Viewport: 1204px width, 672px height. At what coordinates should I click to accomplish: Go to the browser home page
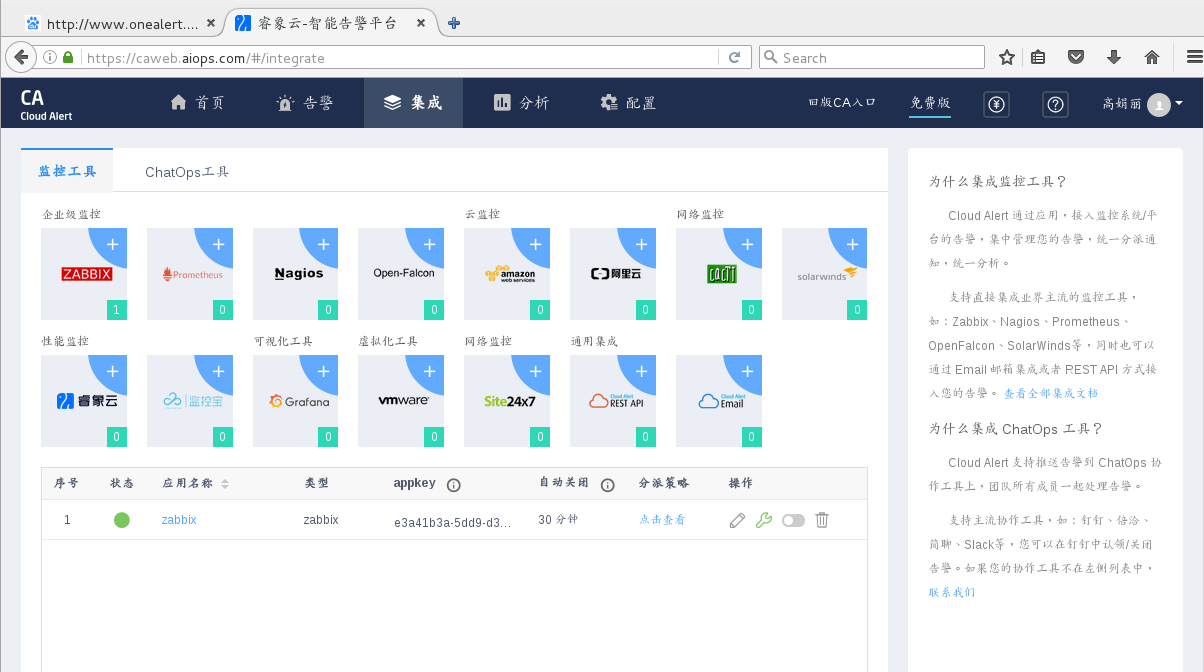[x=1151, y=57]
